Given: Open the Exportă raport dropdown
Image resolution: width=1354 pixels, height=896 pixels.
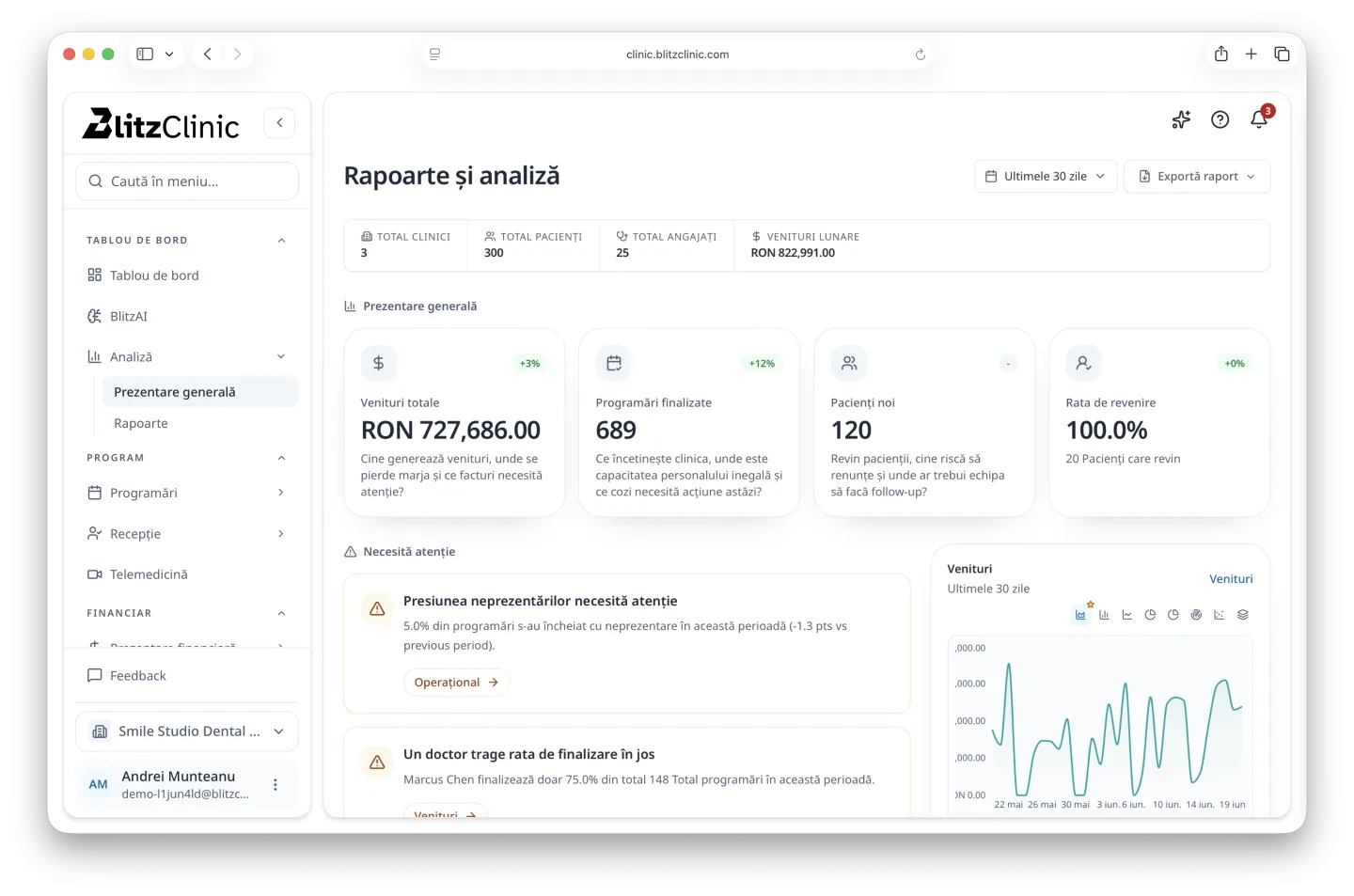Looking at the screenshot, I should [x=1197, y=176].
